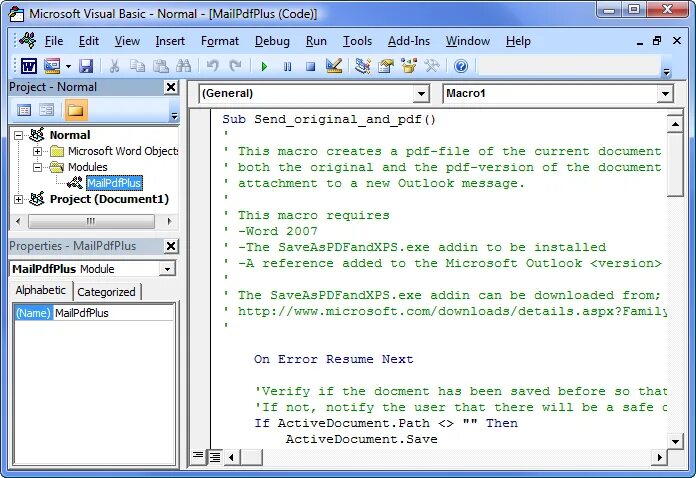Viewport: 696px width, 478px height.
Task: Open the Edit menu
Action: [89, 41]
